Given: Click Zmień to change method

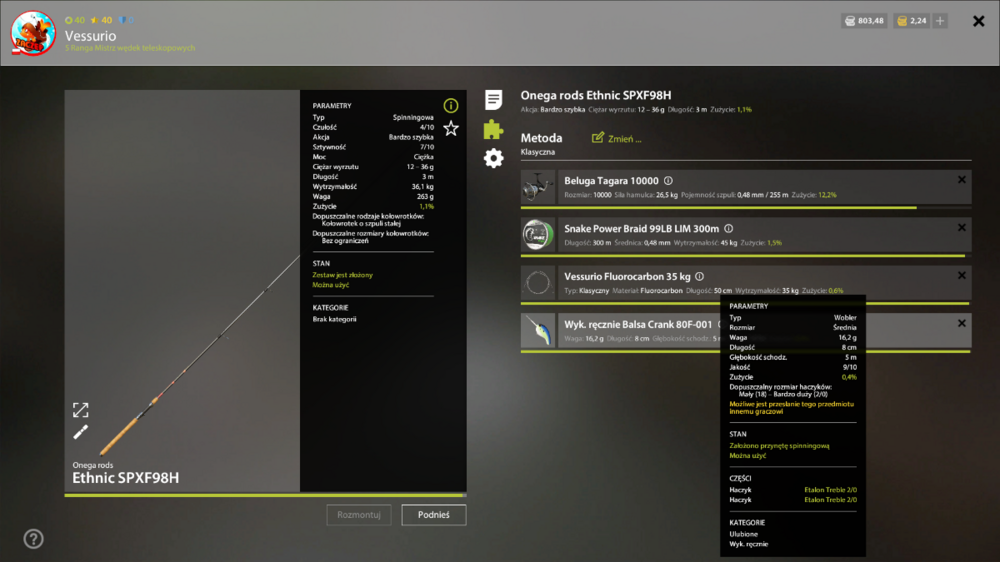Looking at the screenshot, I should pos(617,138).
